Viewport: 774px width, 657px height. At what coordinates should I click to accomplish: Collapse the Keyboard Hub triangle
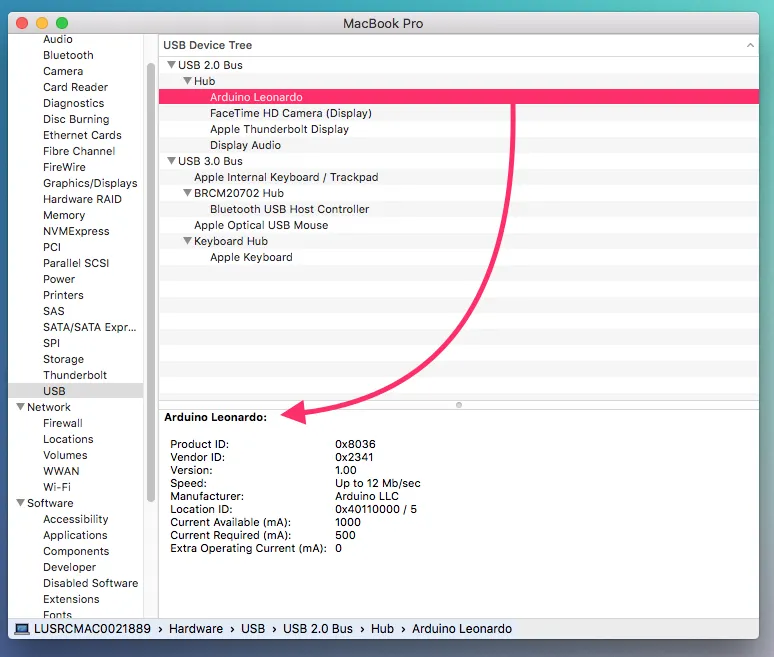click(187, 240)
